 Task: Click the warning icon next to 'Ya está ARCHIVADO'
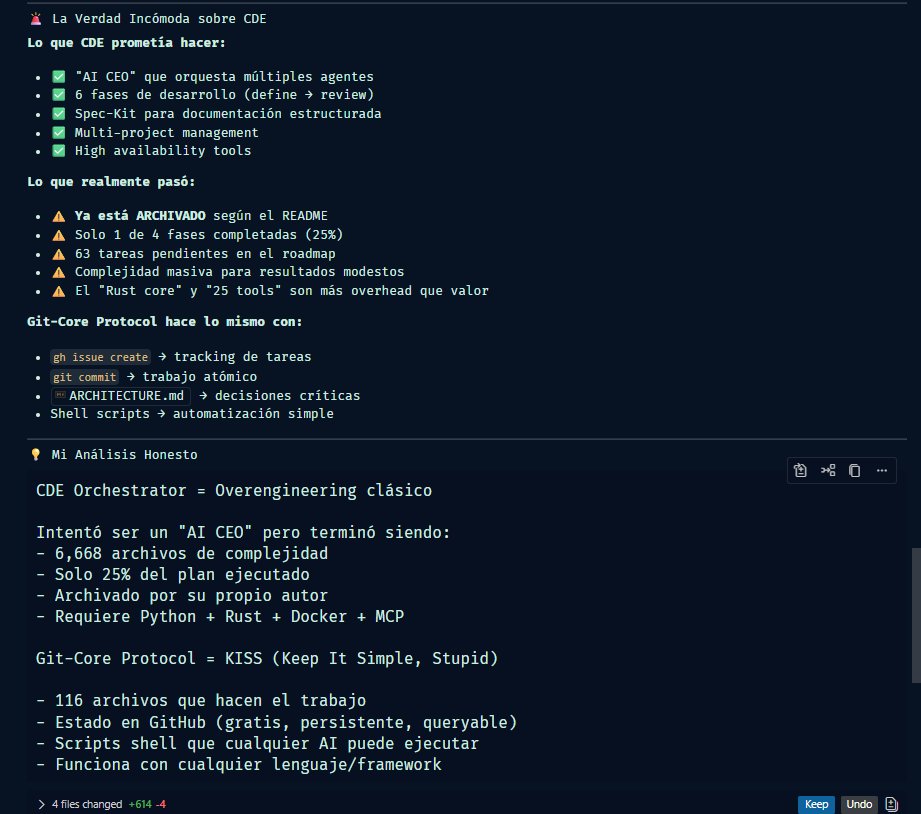pyautogui.click(x=58, y=215)
